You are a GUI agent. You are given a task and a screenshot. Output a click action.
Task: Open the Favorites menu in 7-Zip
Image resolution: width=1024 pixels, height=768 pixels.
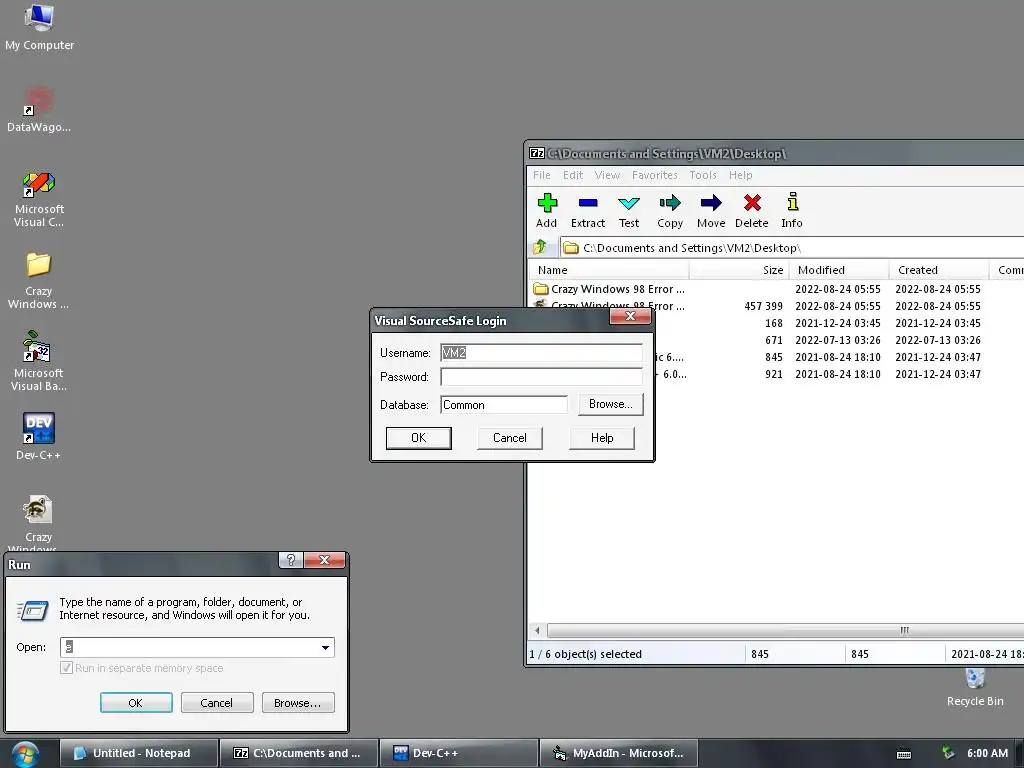pos(654,175)
